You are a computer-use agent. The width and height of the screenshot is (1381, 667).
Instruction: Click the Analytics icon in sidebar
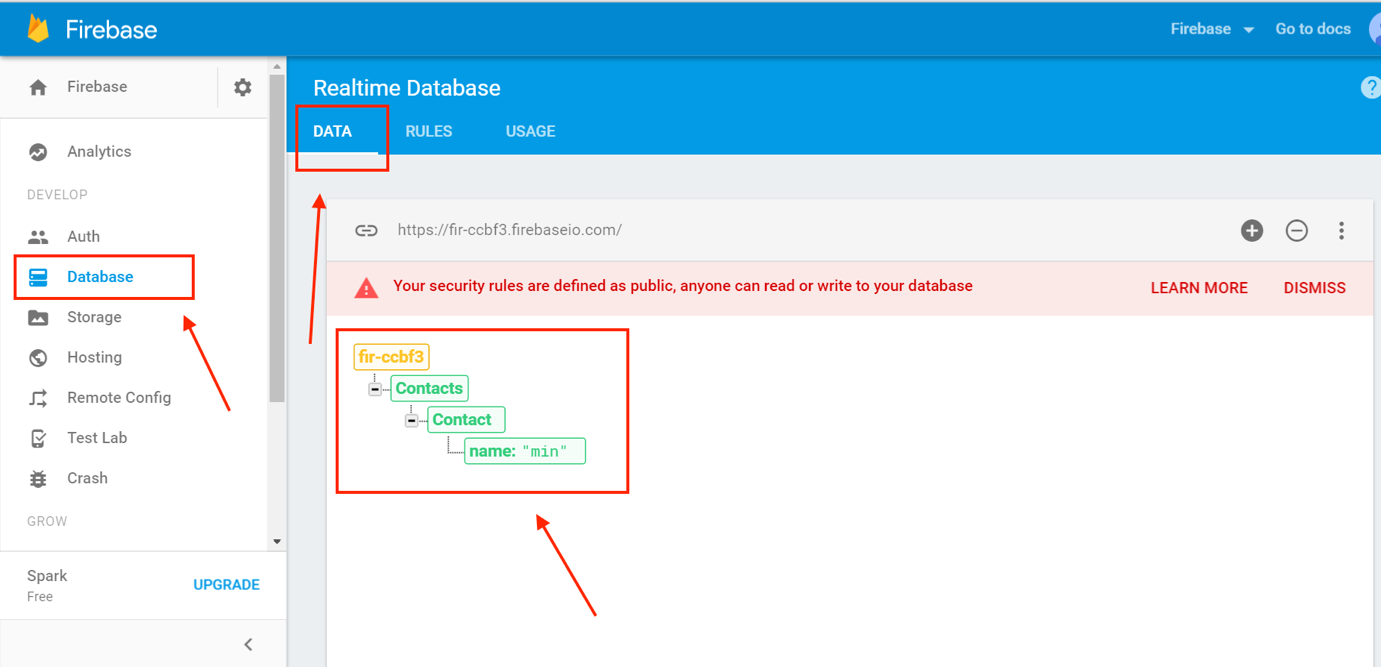38,152
